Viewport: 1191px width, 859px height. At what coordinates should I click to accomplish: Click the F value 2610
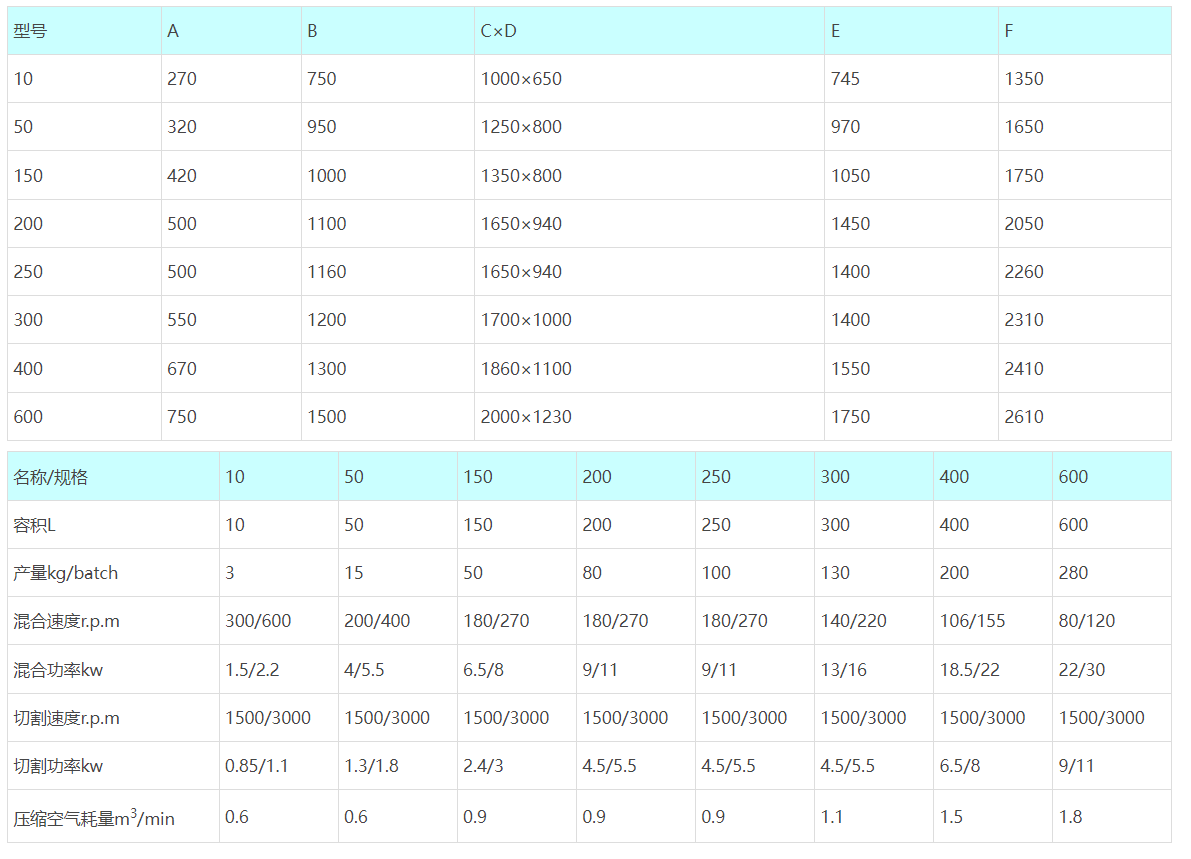[1024, 417]
